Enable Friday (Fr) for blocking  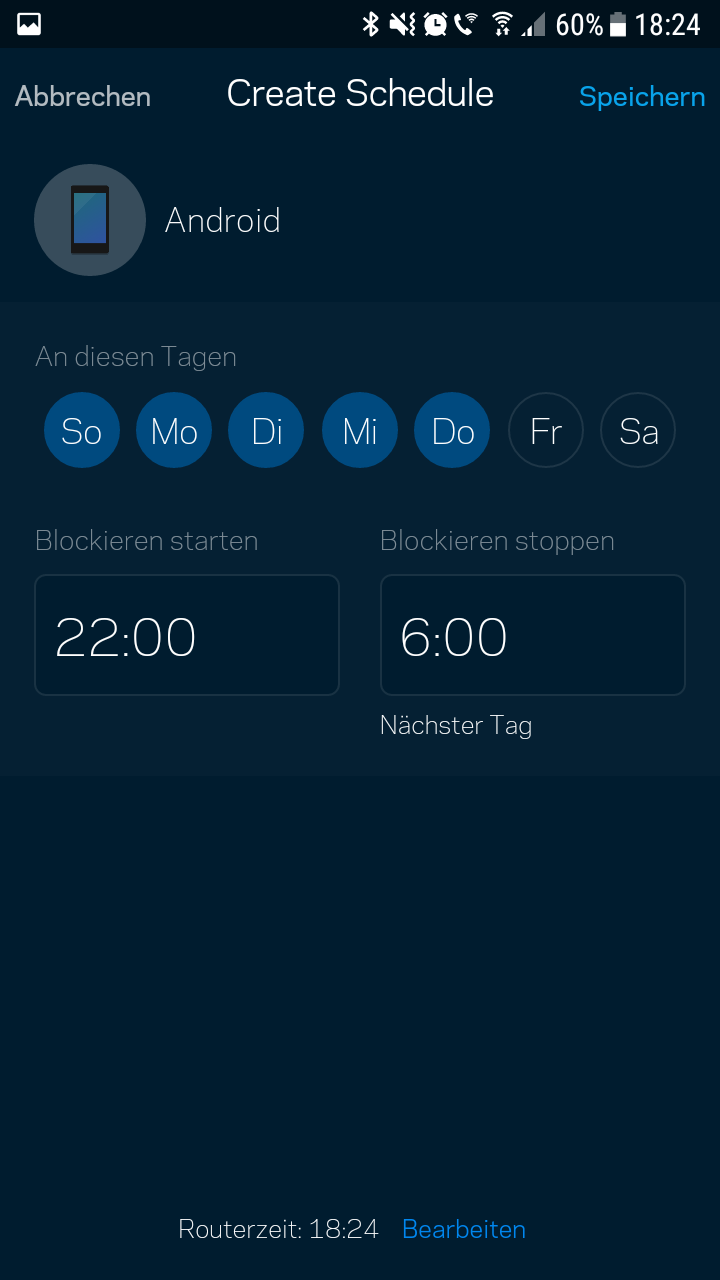click(546, 431)
